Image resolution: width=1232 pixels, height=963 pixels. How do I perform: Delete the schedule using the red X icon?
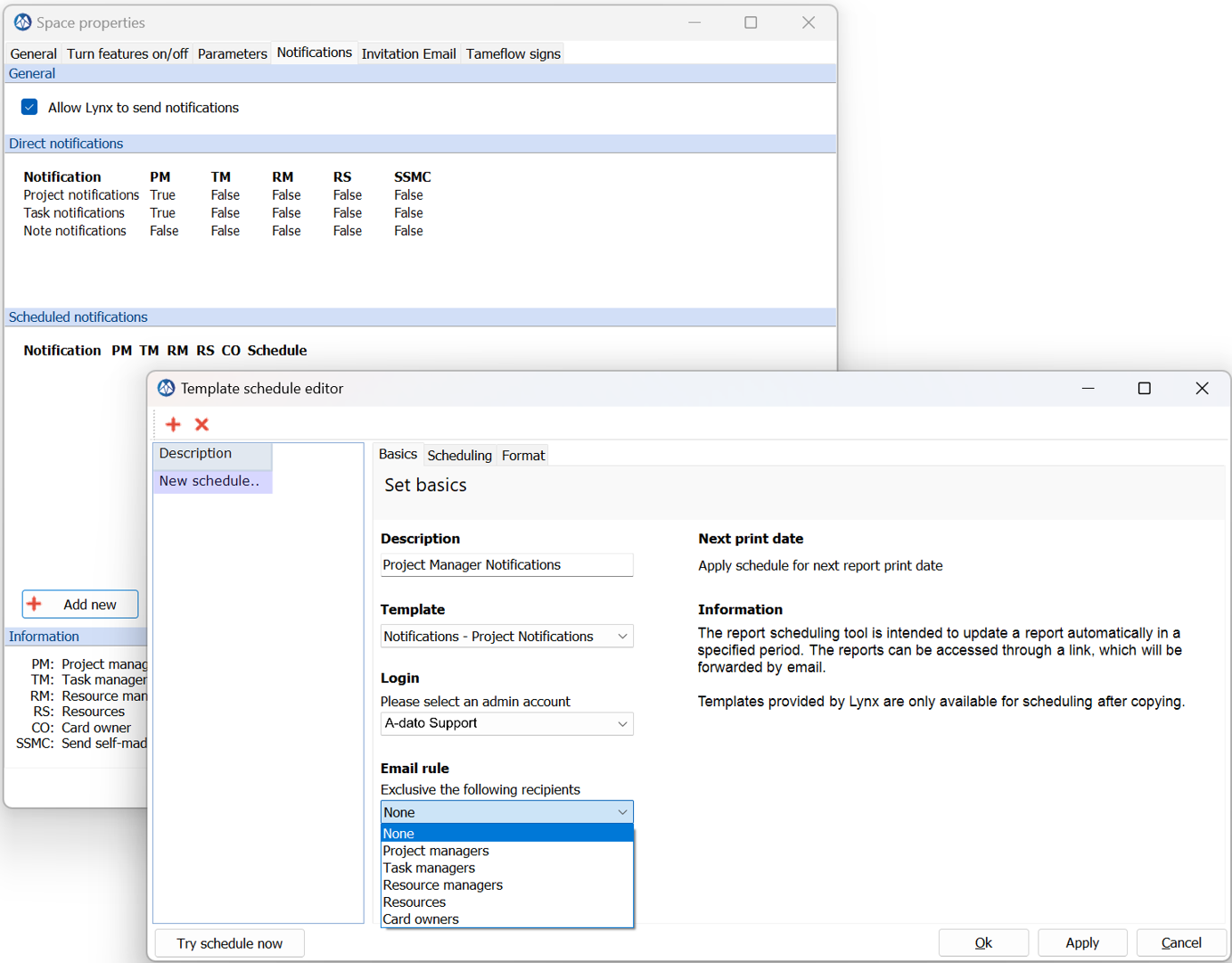tap(201, 424)
